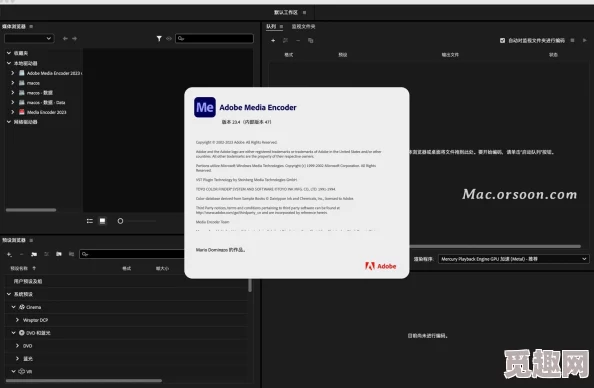Click the start queue play button
This screenshot has width=594, height=388.
click(x=585, y=40)
